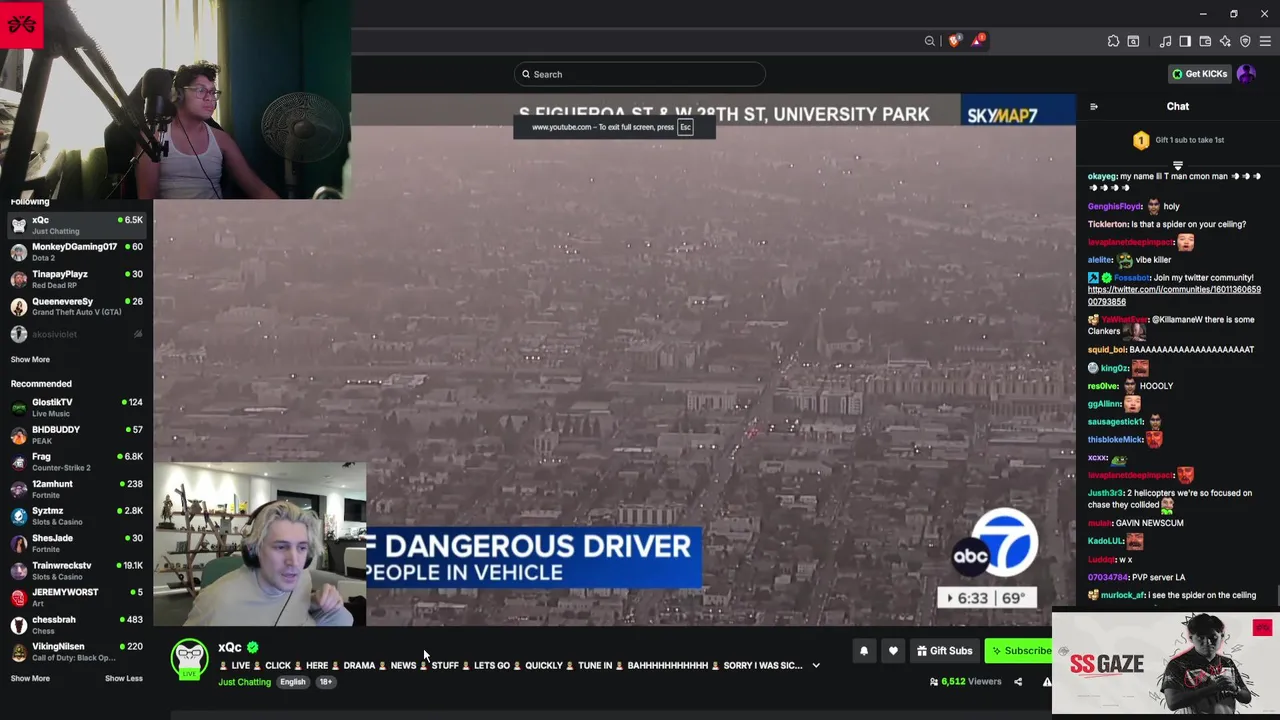The width and height of the screenshot is (1280, 720).
Task: Click the Get KICKs button
Action: pyautogui.click(x=1199, y=74)
